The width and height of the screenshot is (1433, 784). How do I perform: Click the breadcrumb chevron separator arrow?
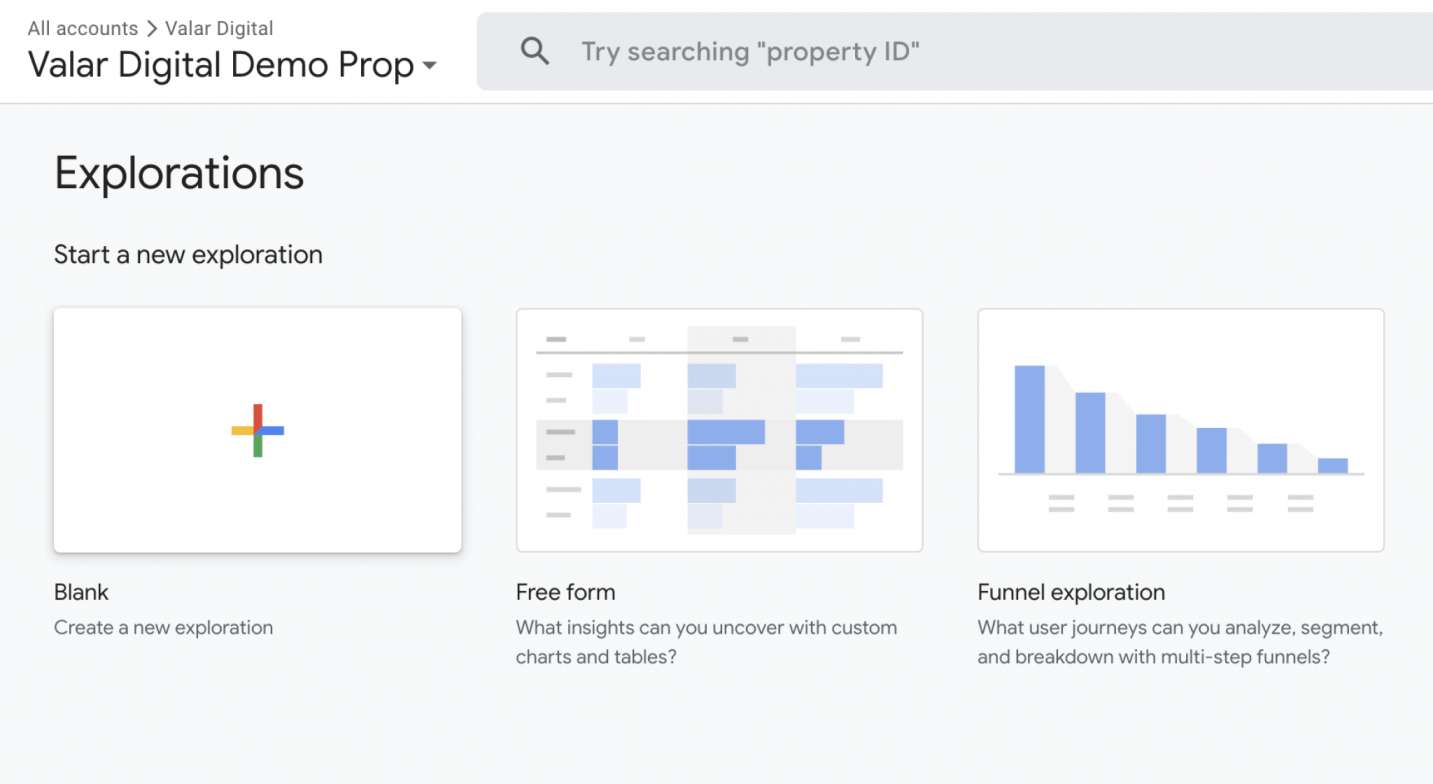point(152,28)
